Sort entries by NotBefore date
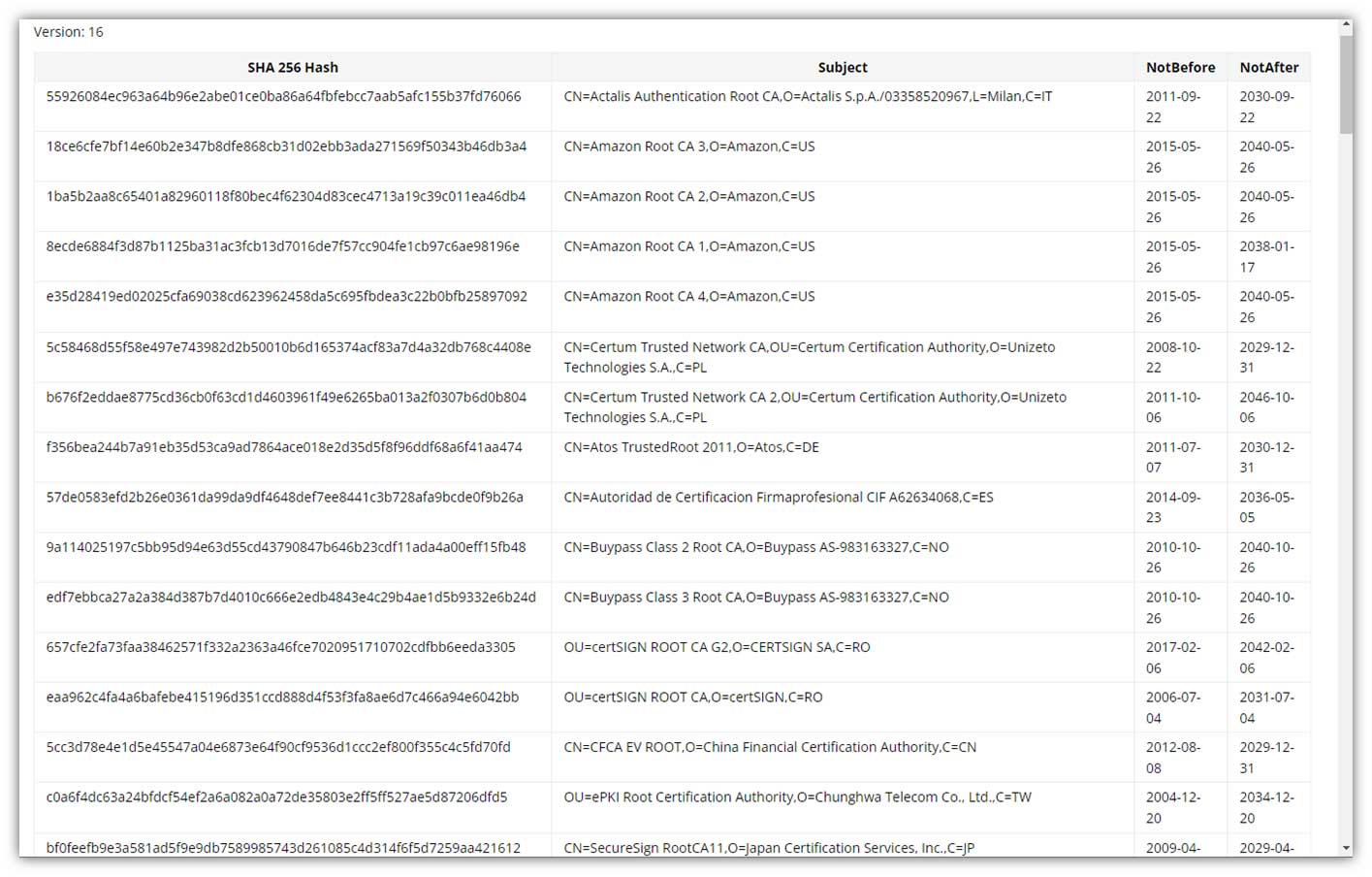The image size is (1372, 877). click(x=1180, y=67)
